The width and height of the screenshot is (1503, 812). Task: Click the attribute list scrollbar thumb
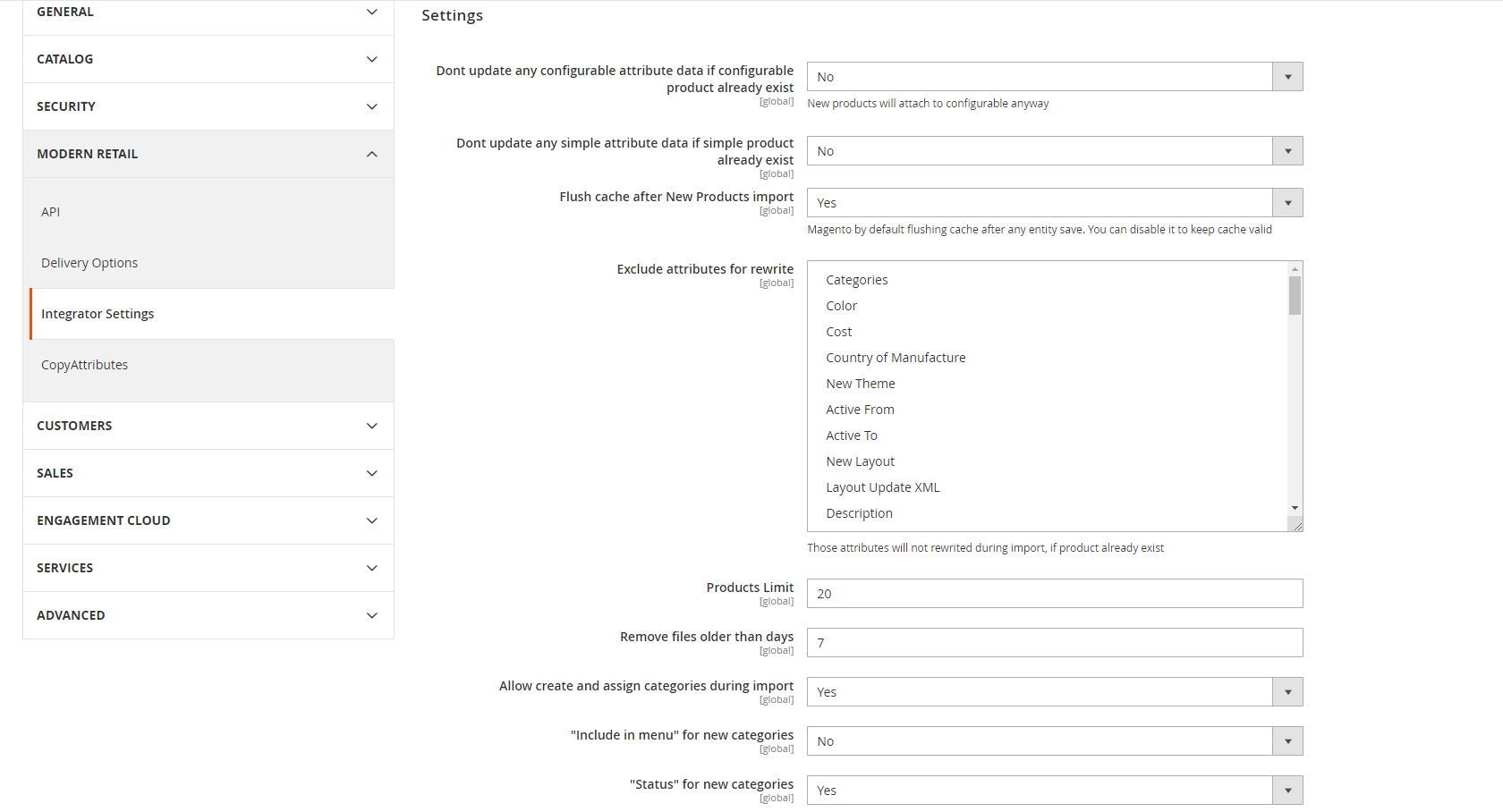tap(1295, 296)
